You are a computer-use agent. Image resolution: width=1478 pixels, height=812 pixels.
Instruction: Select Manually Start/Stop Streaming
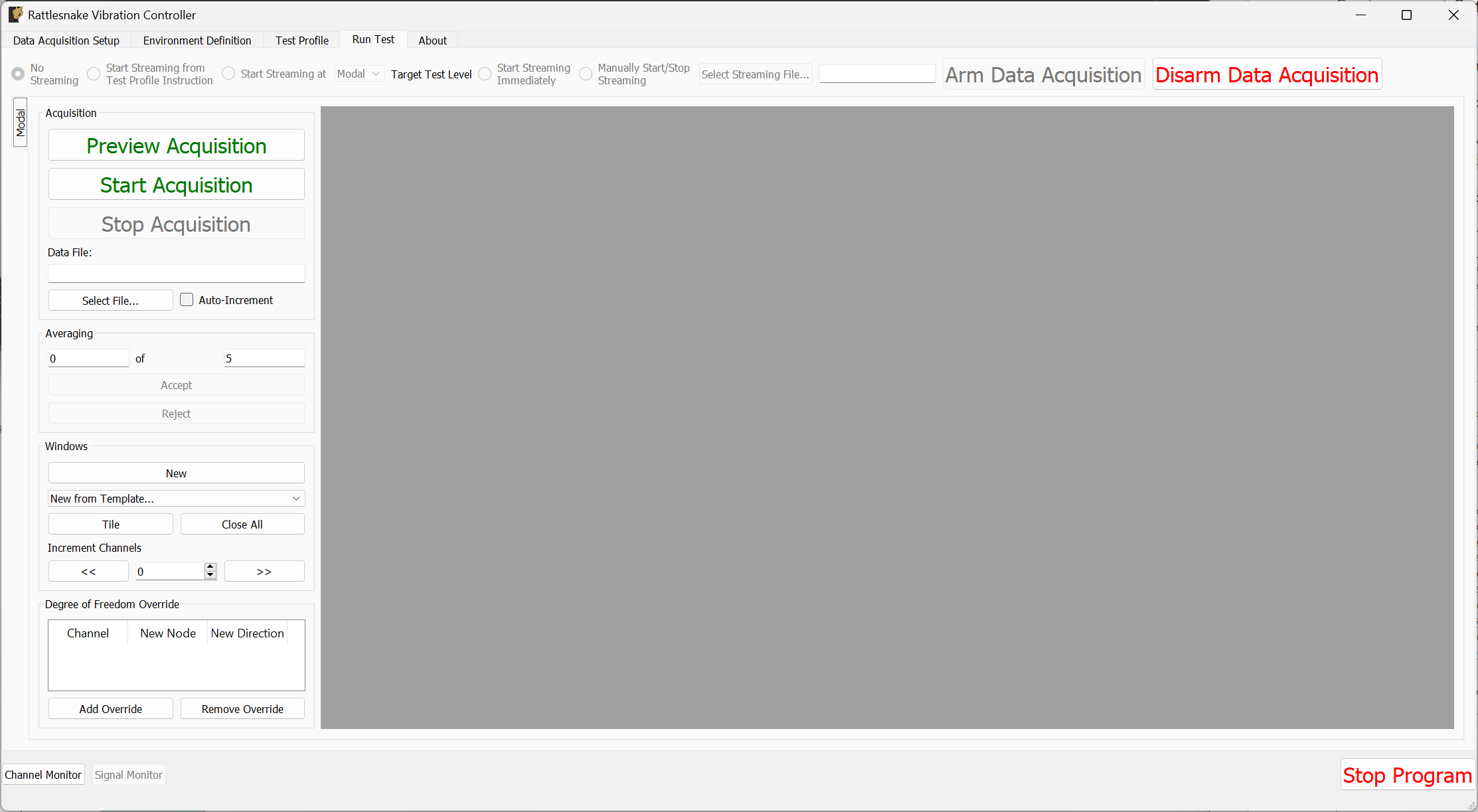click(x=585, y=74)
